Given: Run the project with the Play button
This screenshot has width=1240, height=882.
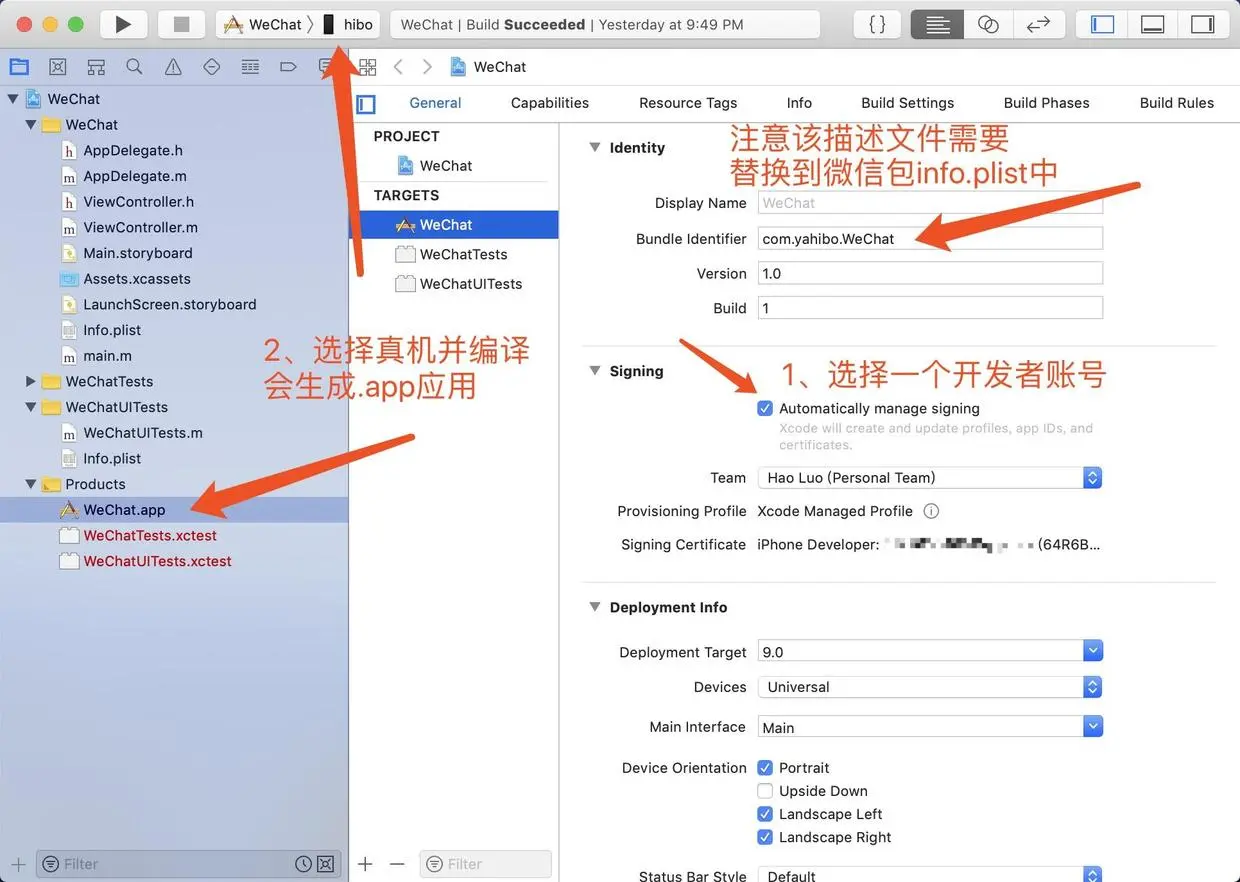Looking at the screenshot, I should point(124,24).
